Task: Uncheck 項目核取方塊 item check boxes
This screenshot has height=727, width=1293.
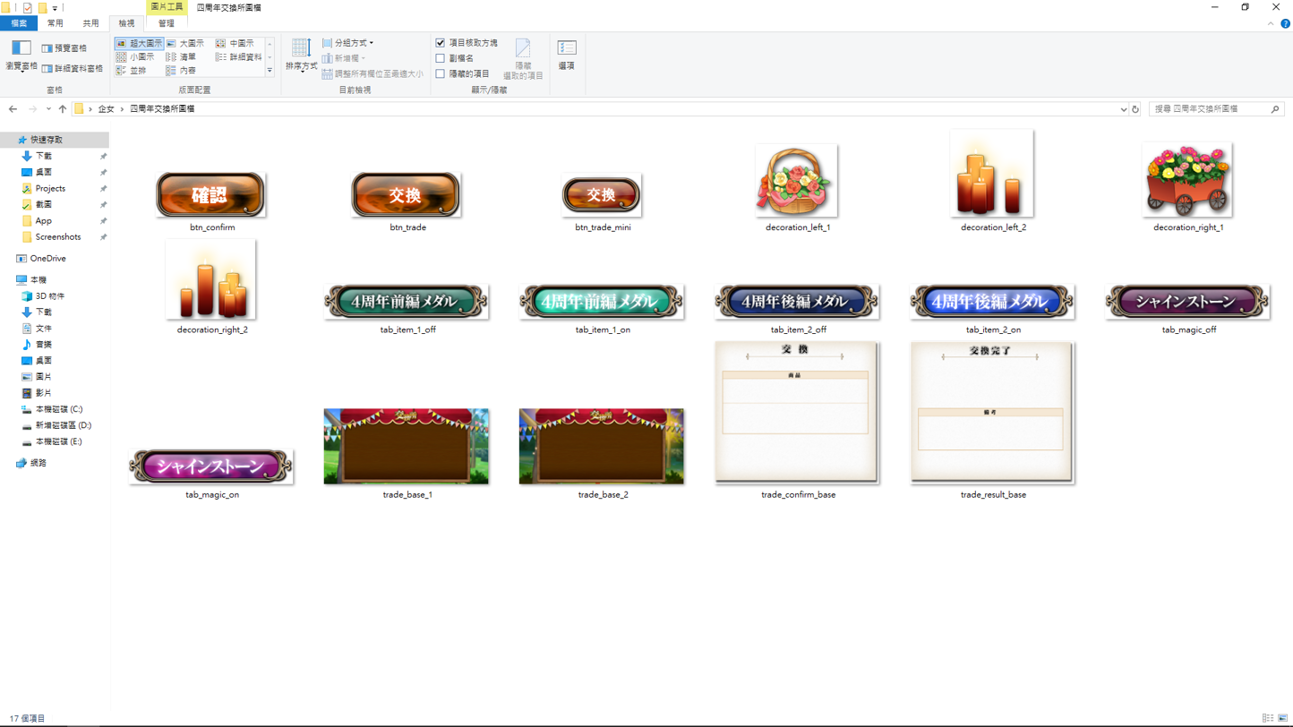Action: click(x=440, y=43)
